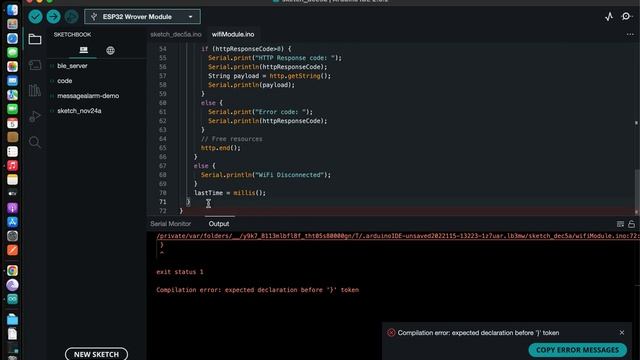This screenshot has height=360, width=640.
Task: Switch to the sketch_dec5a.ino editor tab
Action: click(x=176, y=34)
